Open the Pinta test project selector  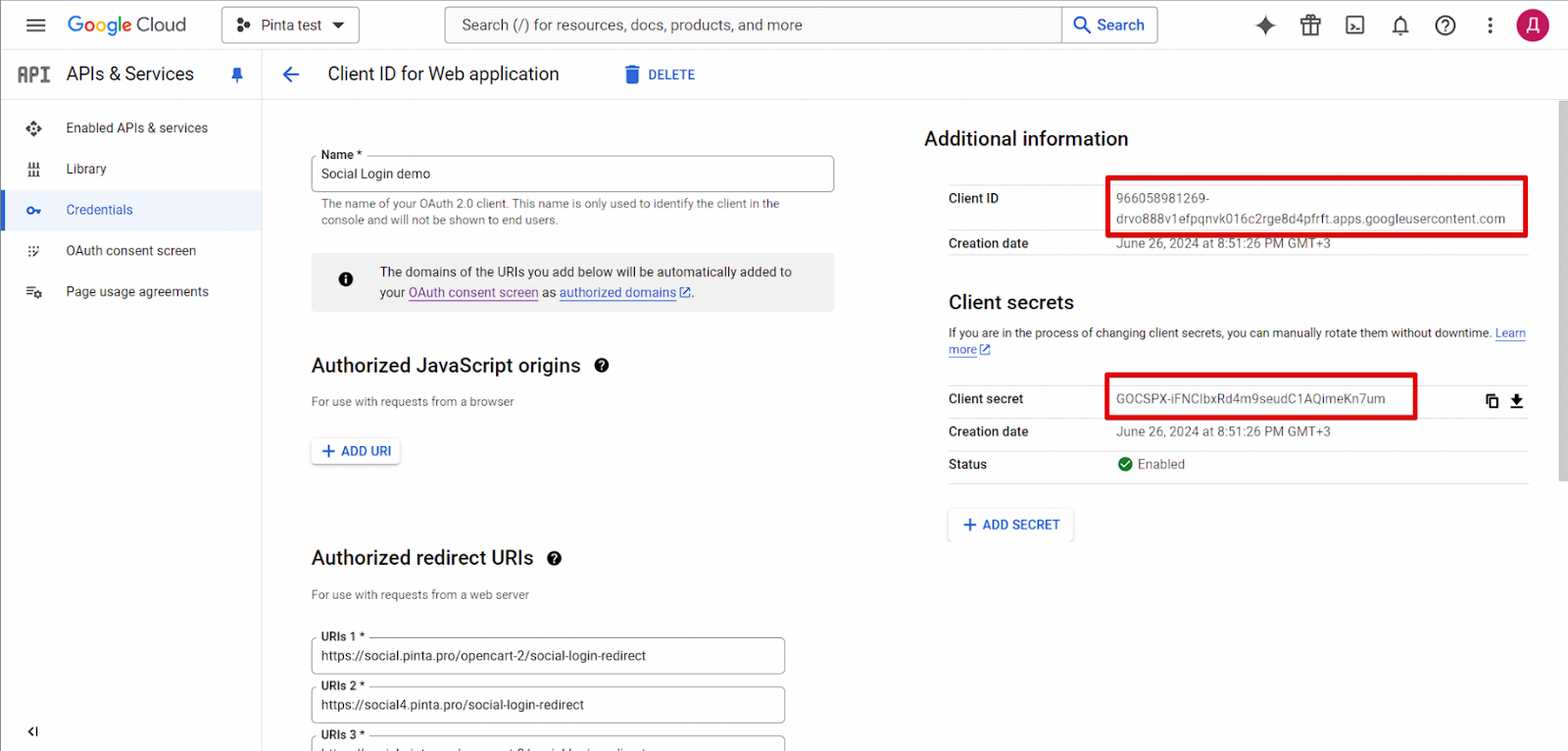(x=290, y=25)
